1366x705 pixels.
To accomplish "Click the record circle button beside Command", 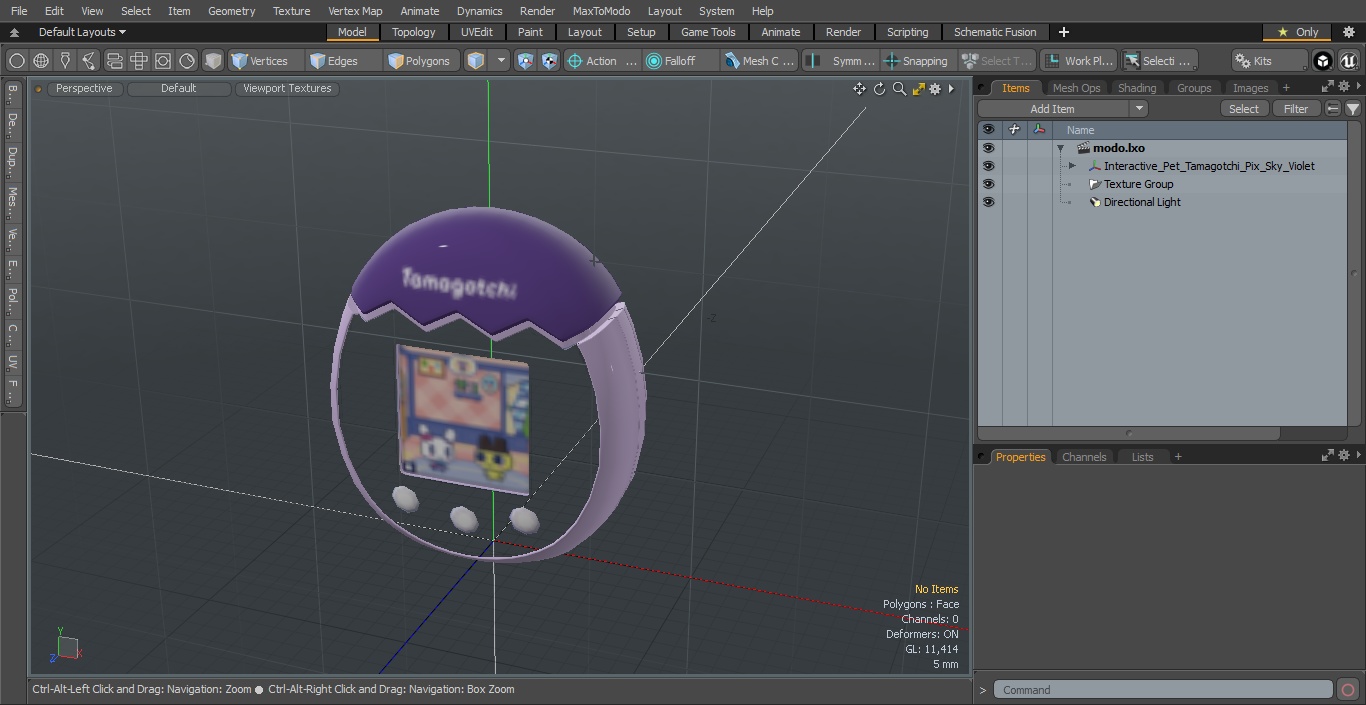I will (x=1347, y=690).
